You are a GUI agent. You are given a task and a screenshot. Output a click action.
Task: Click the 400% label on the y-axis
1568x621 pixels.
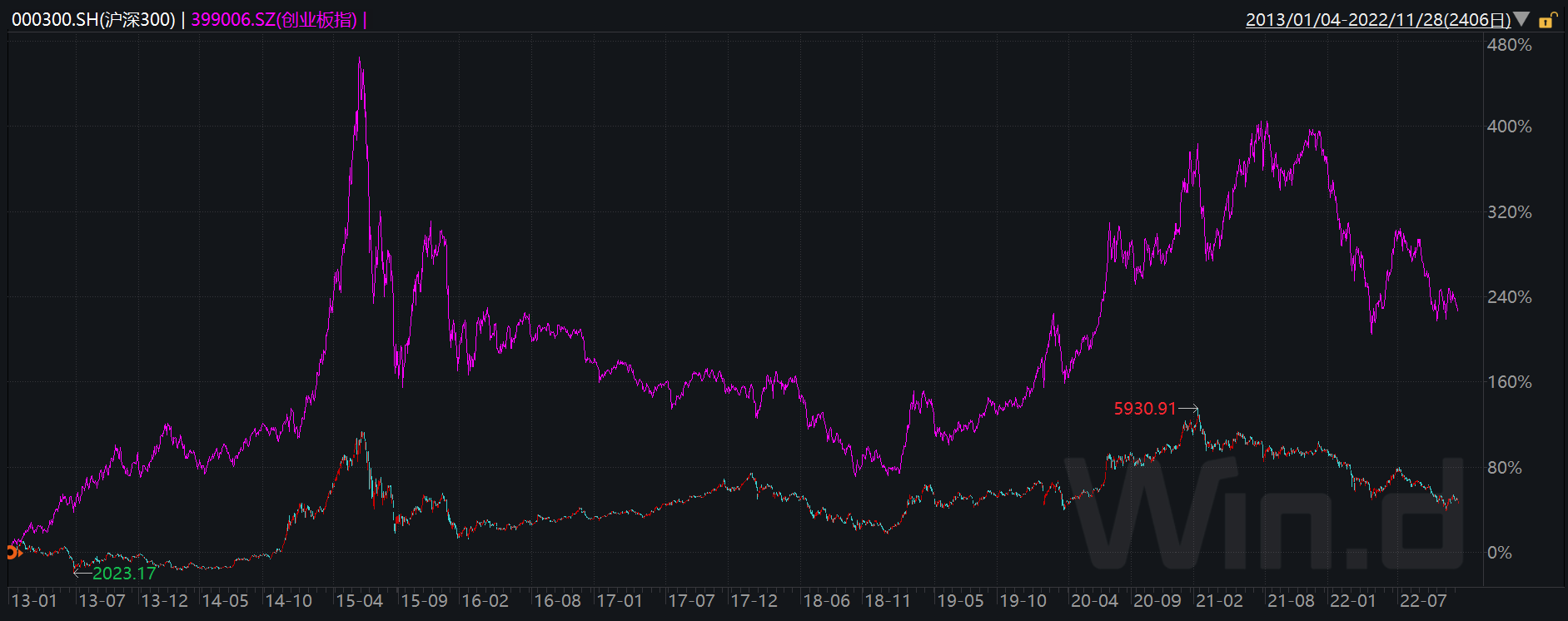pos(1509,127)
